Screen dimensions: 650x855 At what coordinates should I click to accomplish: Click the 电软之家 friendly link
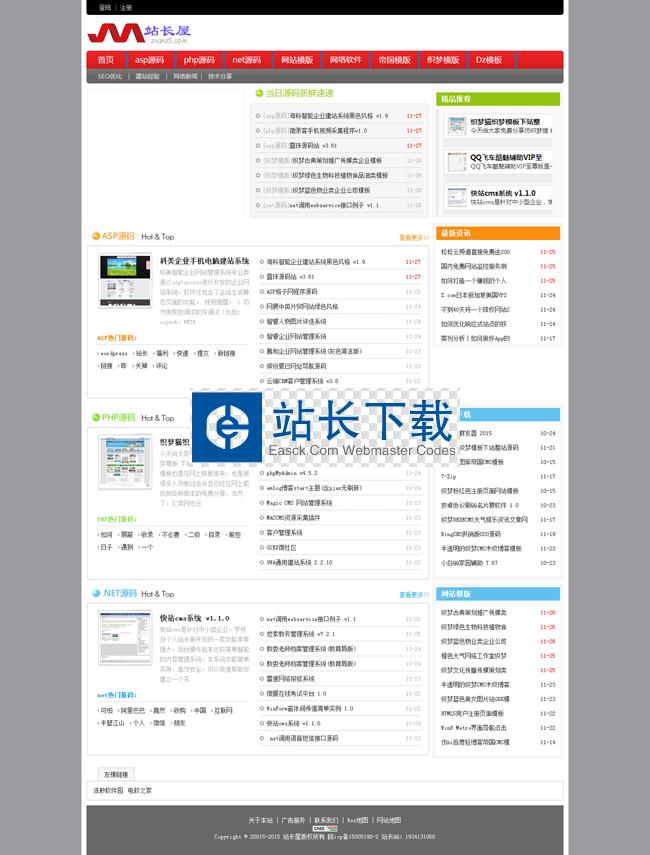point(140,790)
